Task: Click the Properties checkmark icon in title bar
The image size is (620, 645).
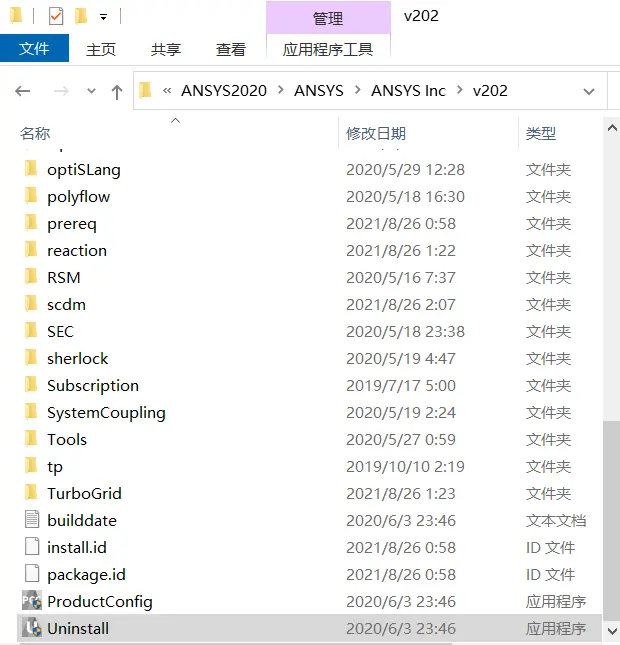Action: (x=56, y=16)
